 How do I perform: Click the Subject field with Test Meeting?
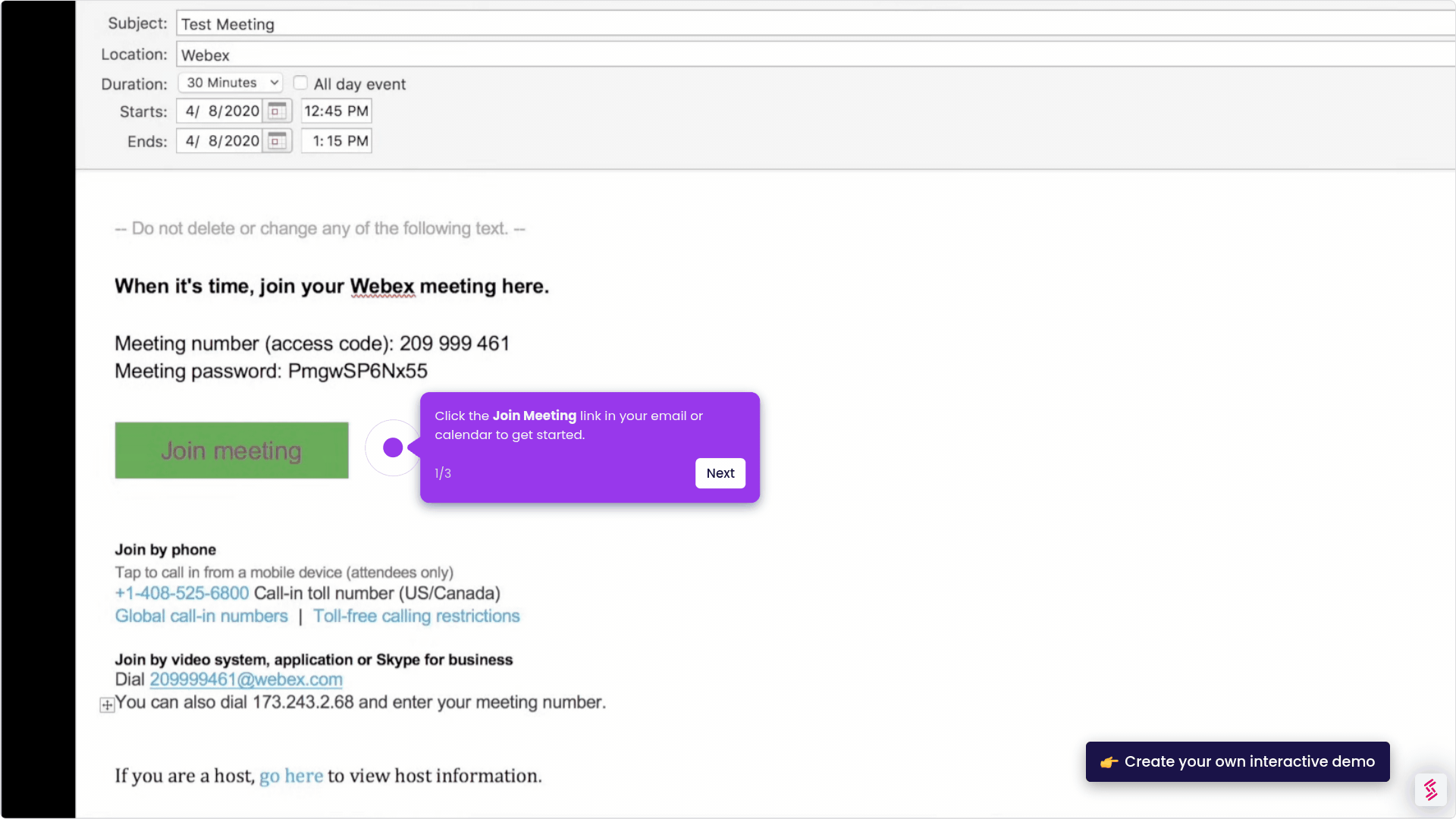tap(815, 24)
